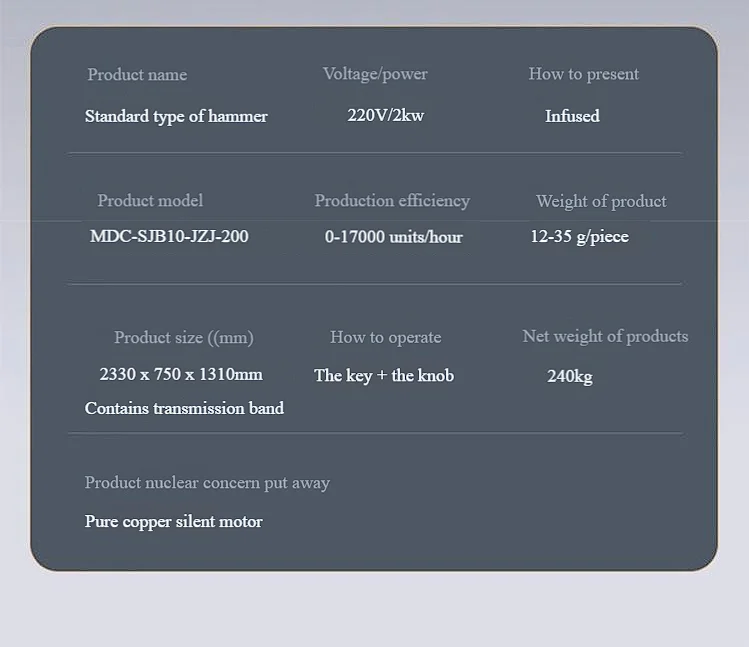Click the "How to operate" heading
The height and width of the screenshot is (647, 749).
pyautogui.click(x=385, y=338)
